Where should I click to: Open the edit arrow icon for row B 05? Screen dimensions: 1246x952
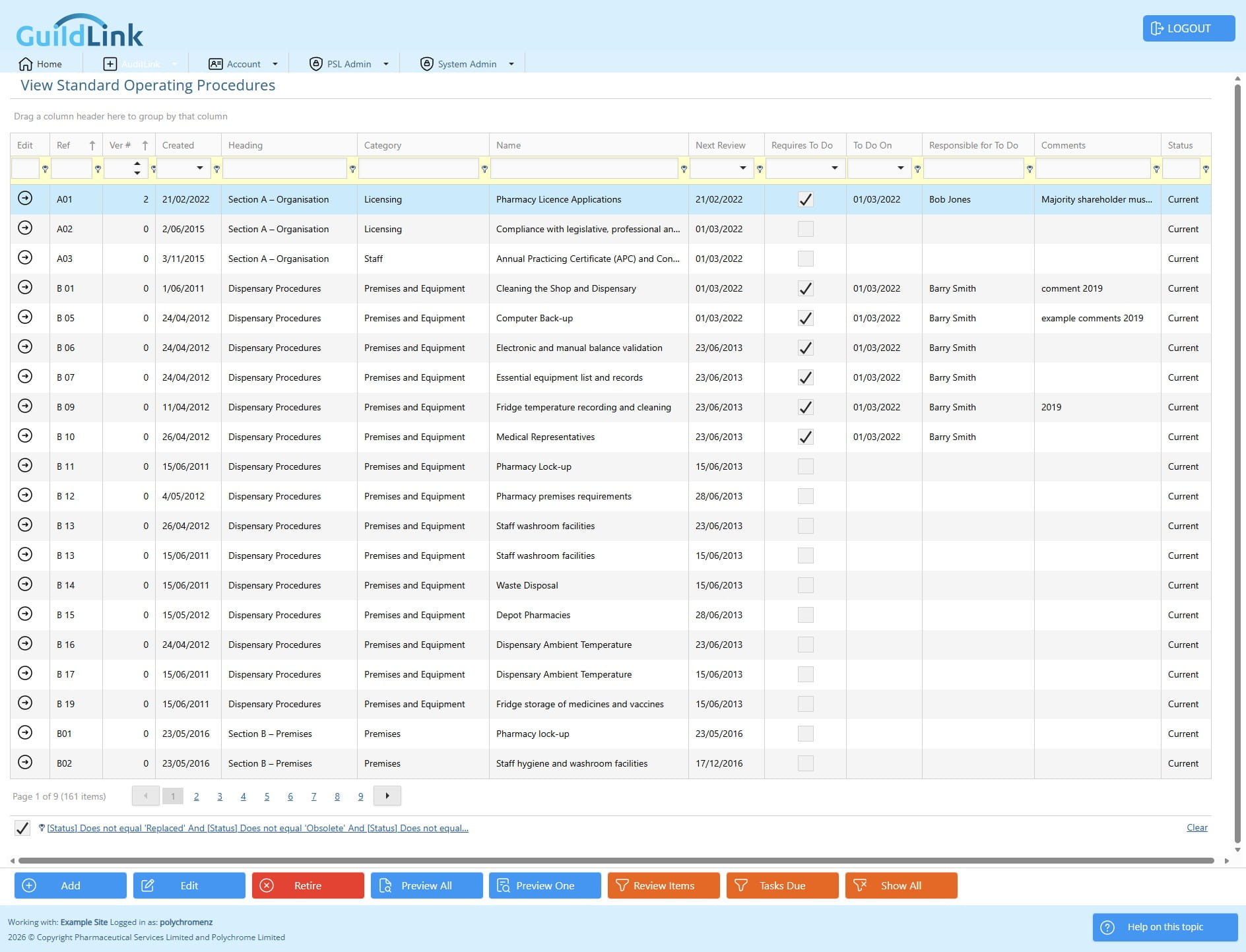pyautogui.click(x=25, y=317)
